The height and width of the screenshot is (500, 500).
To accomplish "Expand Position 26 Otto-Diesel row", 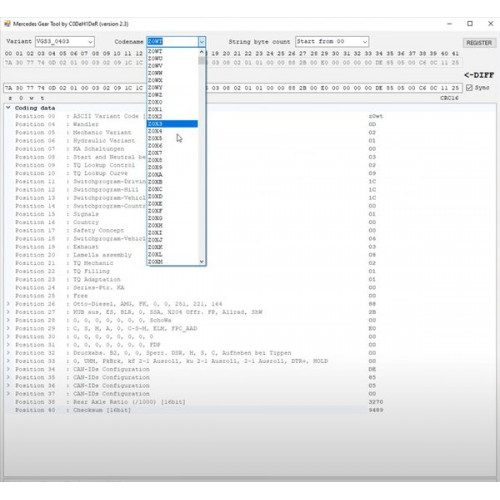I will click(8, 304).
